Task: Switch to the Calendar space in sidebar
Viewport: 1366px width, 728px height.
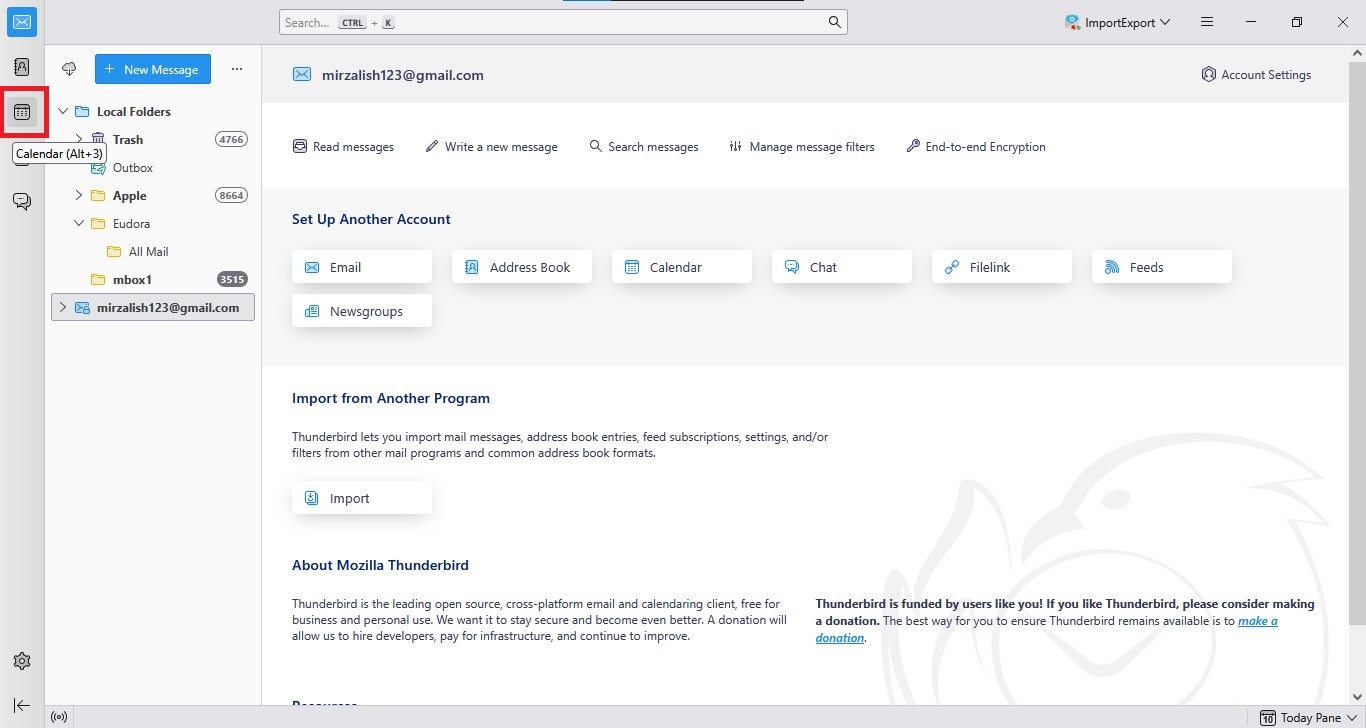Action: click(x=22, y=111)
